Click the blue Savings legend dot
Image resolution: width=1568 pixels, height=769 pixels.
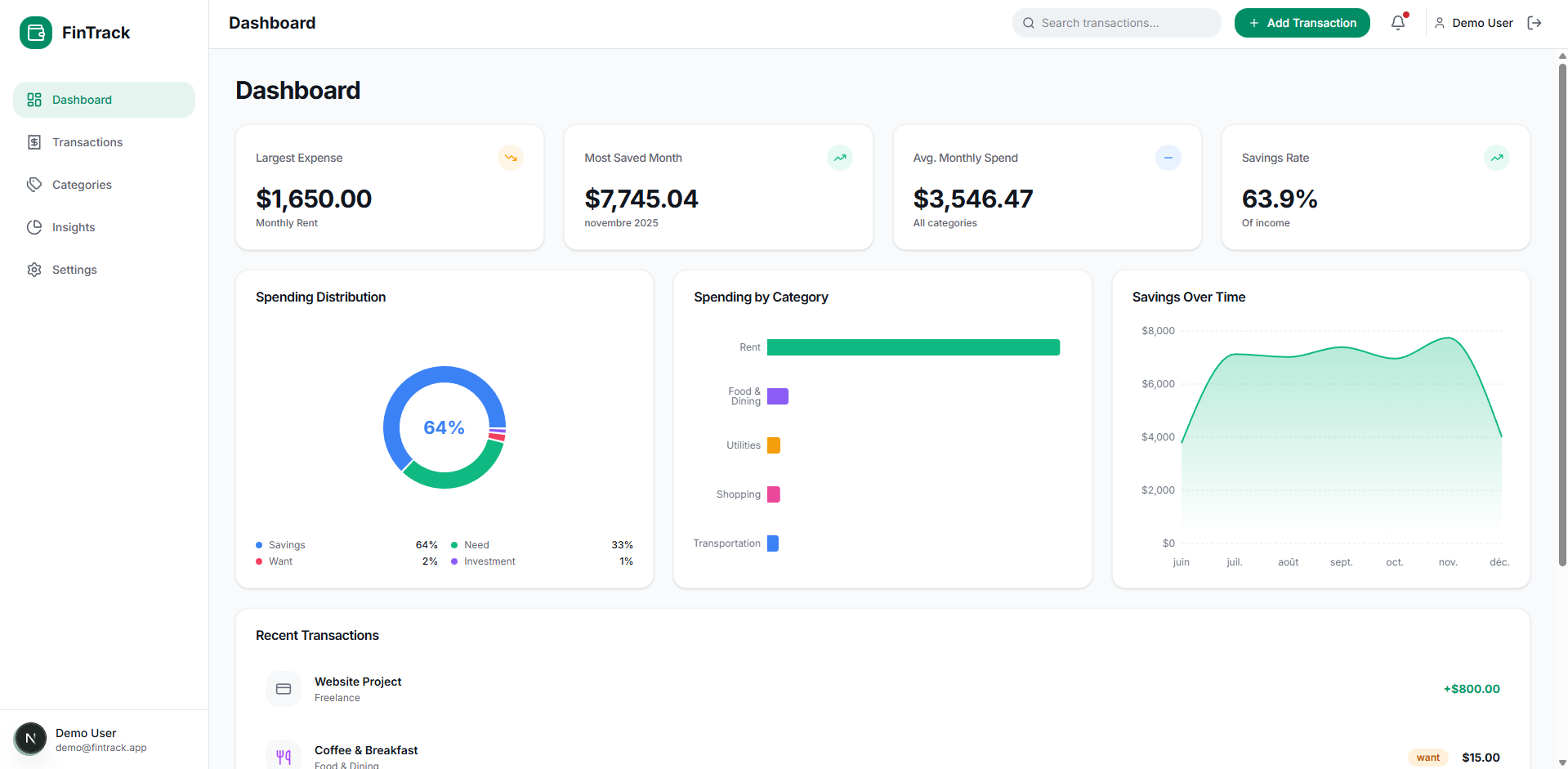coord(260,544)
